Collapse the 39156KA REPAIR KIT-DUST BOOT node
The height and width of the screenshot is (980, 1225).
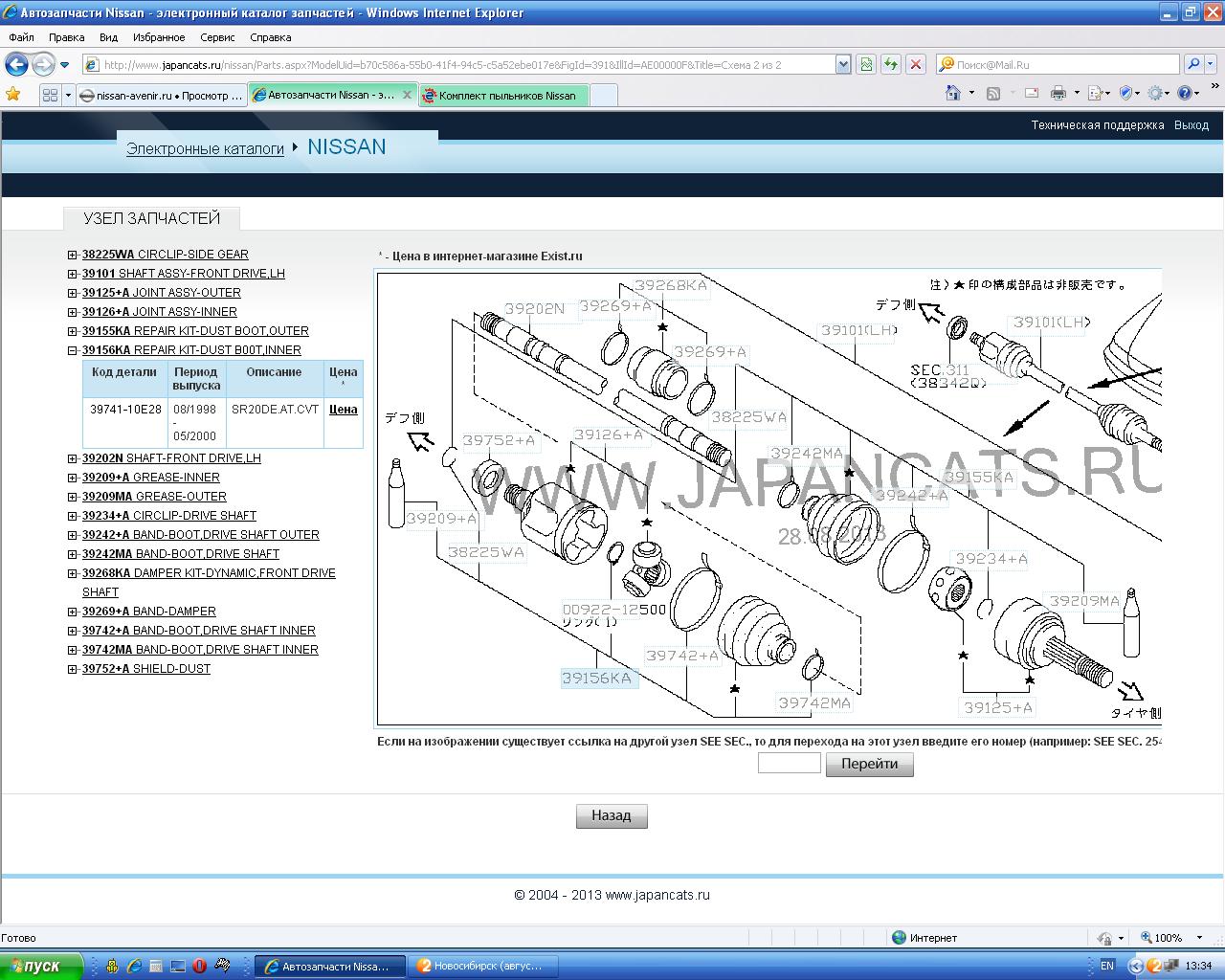tap(73, 350)
